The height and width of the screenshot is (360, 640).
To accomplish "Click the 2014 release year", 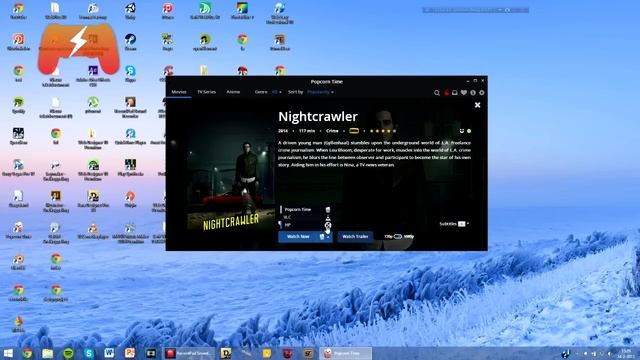I will (283, 131).
